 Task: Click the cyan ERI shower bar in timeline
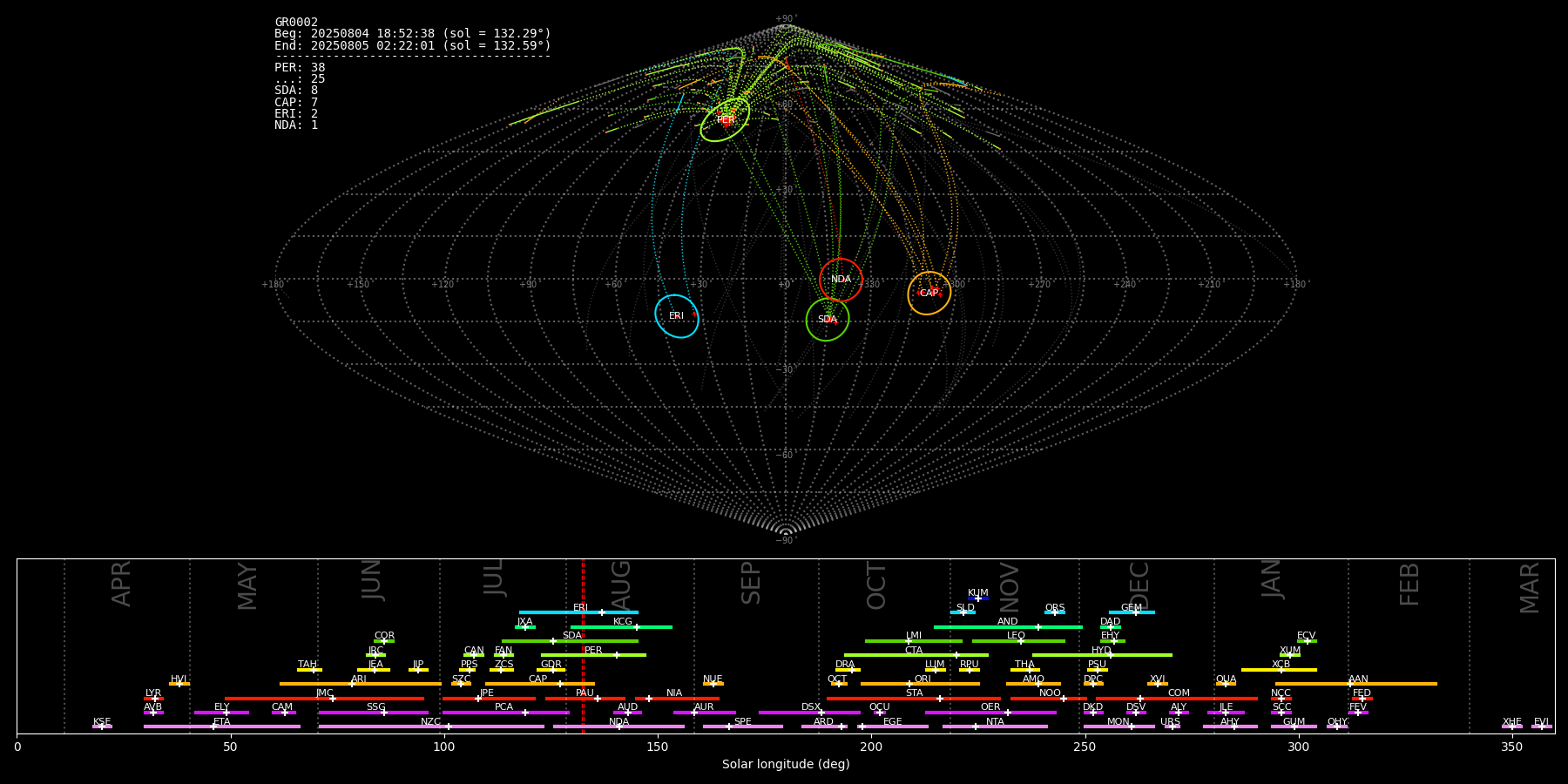(x=578, y=612)
